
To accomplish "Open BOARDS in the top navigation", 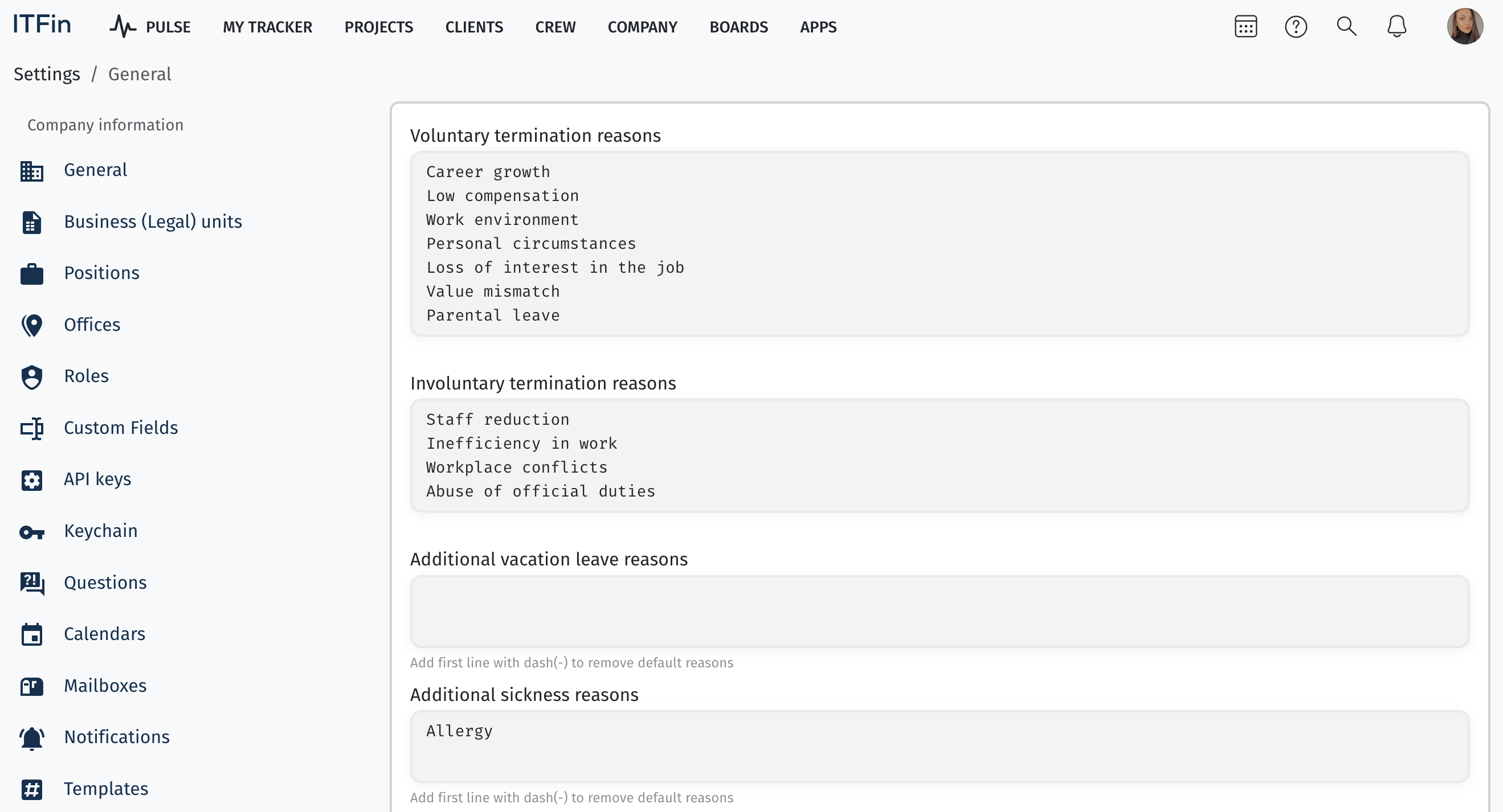I will click(x=738, y=27).
